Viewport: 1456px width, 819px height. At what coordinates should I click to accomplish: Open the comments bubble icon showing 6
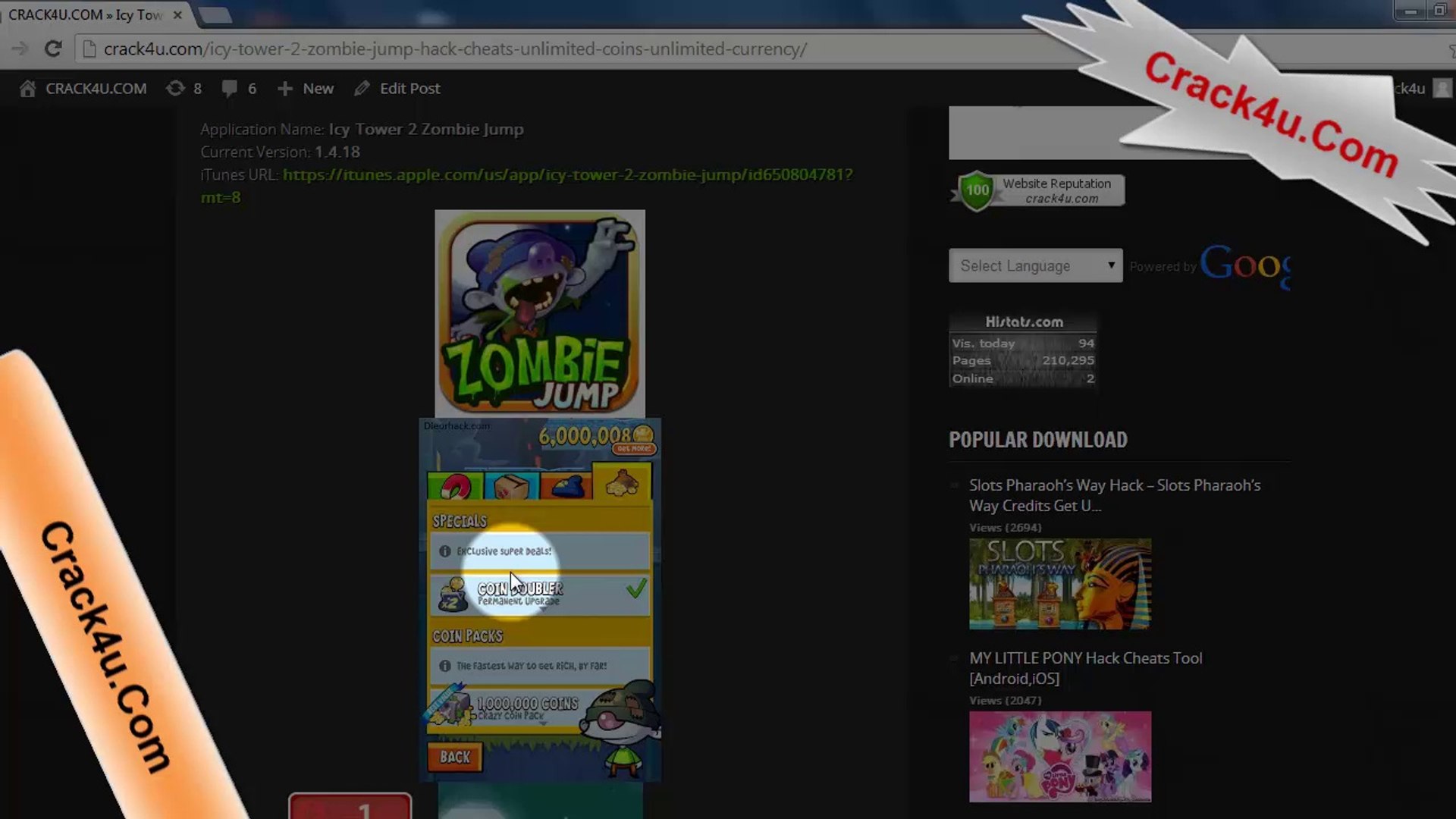point(229,89)
